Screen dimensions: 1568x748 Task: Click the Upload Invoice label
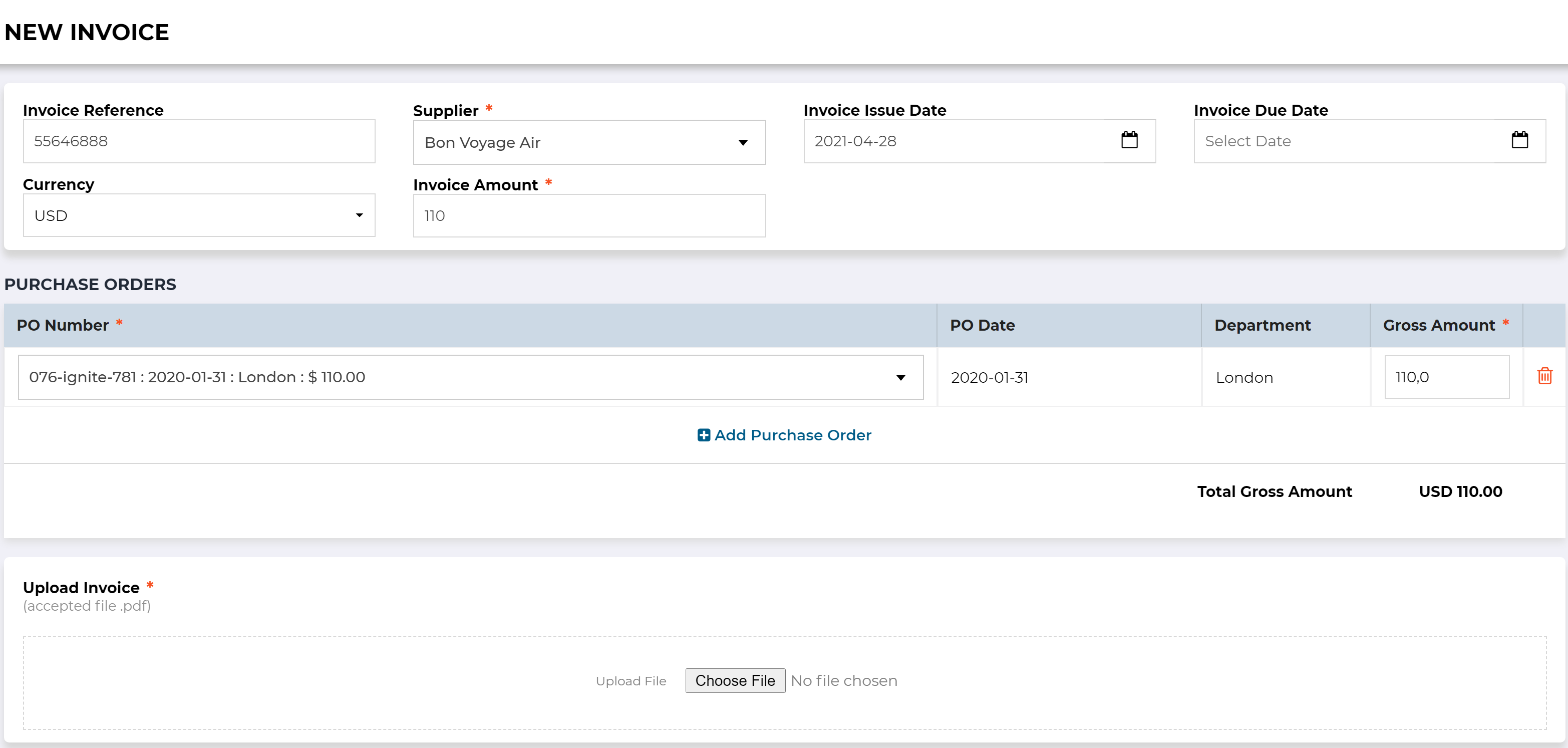[81, 588]
